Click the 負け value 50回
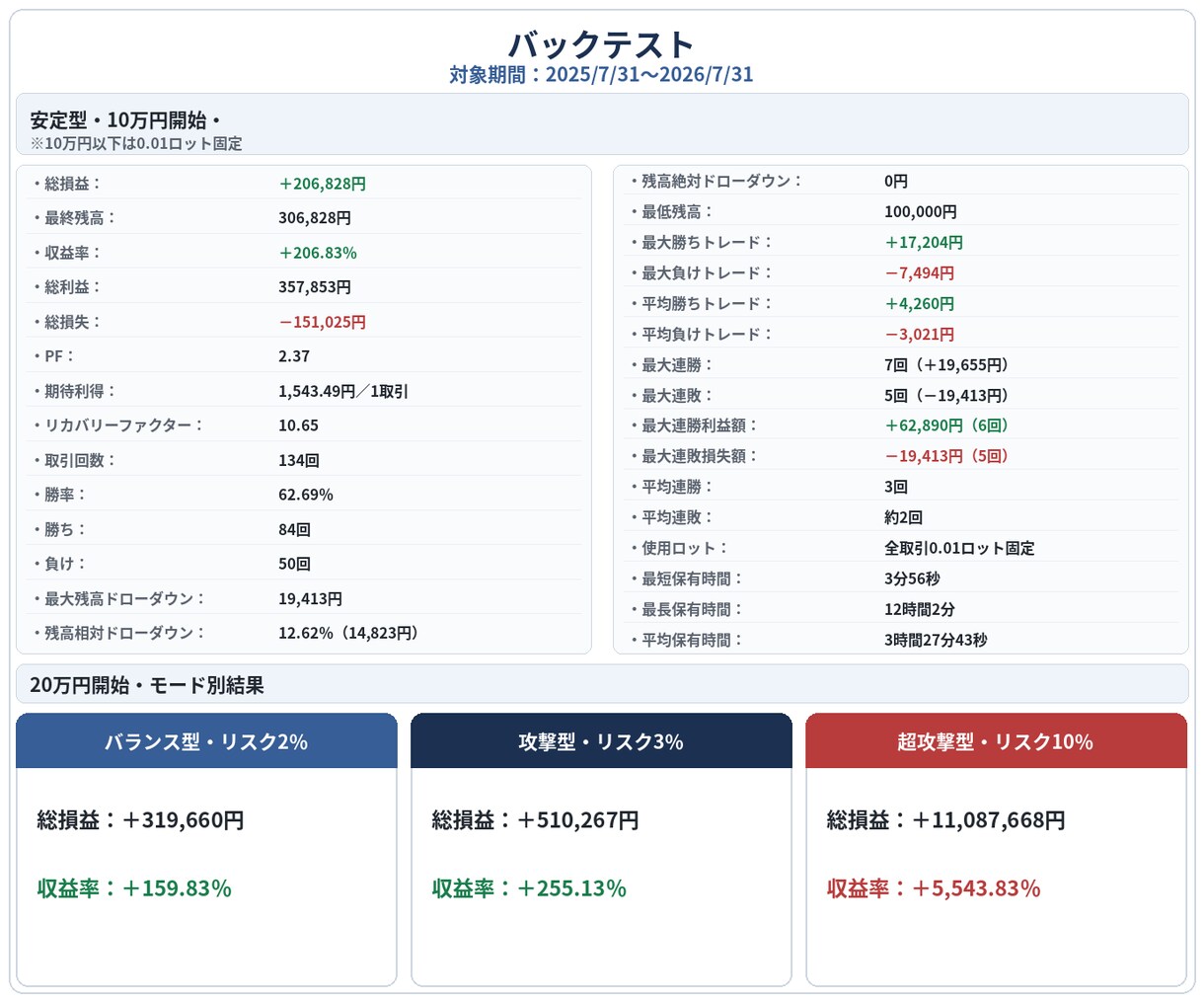 (295, 564)
